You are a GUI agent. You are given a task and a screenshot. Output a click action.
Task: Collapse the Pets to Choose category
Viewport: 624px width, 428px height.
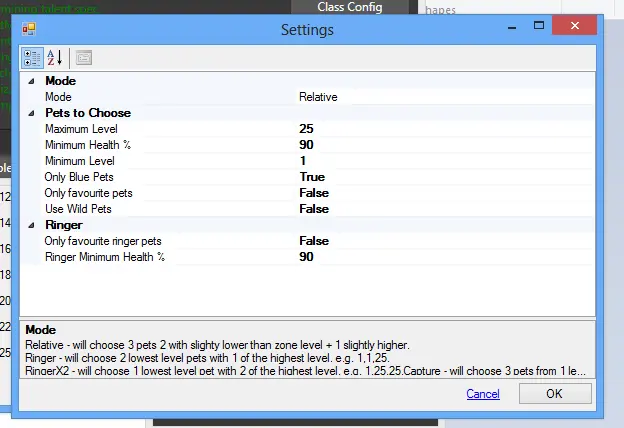tap(30, 113)
